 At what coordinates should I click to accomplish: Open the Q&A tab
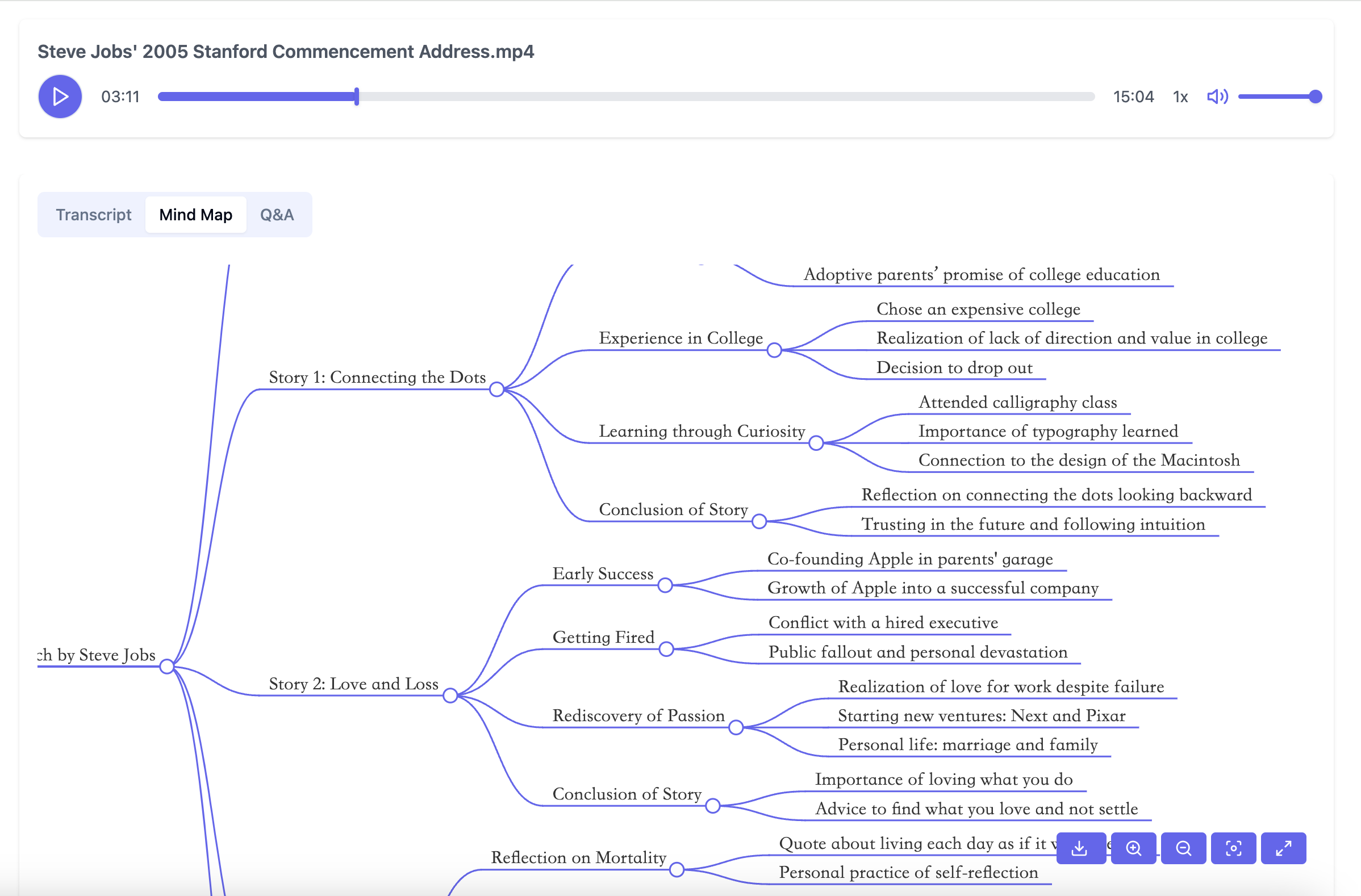[277, 215]
